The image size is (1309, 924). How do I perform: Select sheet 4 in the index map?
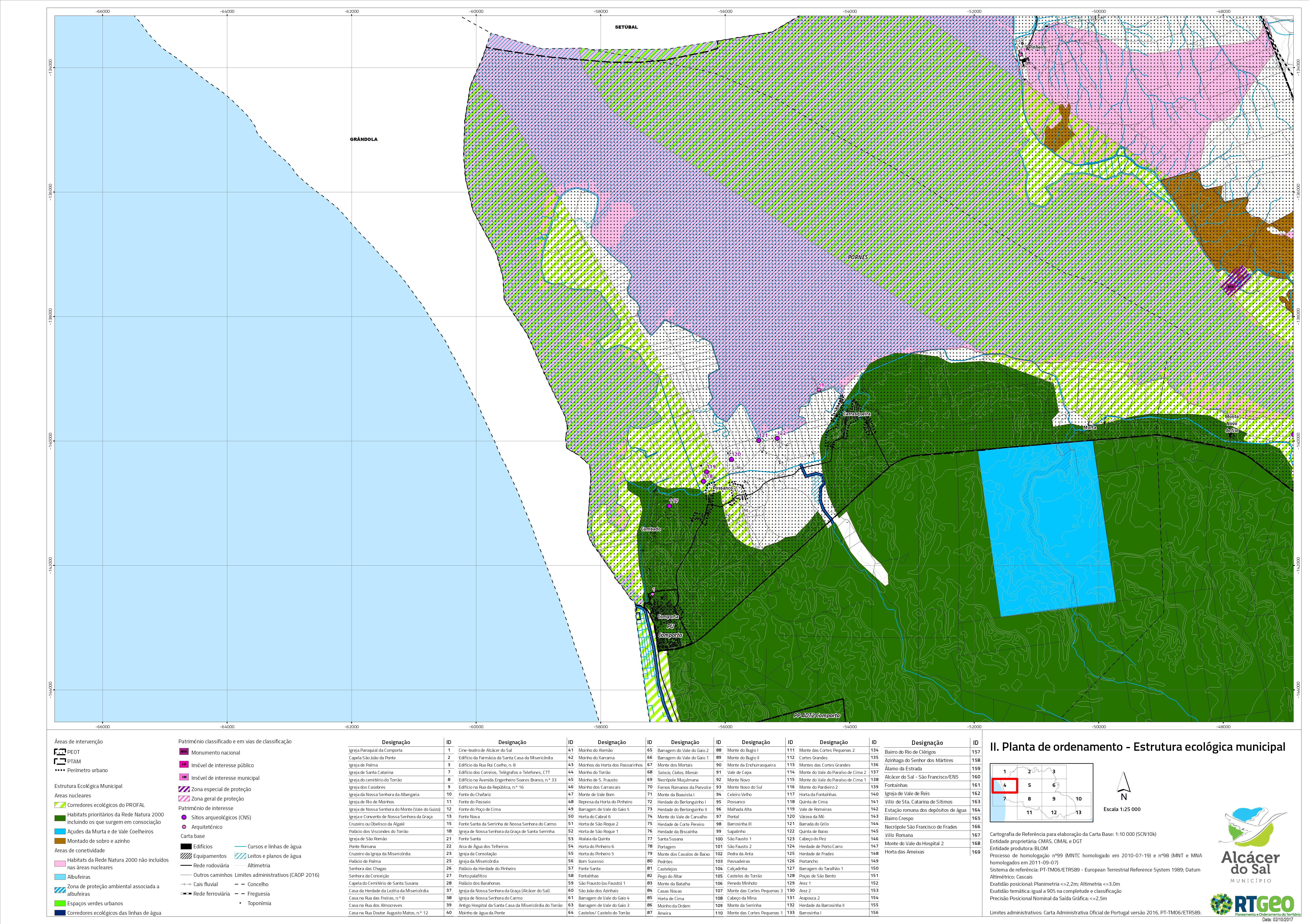pos(1005,786)
